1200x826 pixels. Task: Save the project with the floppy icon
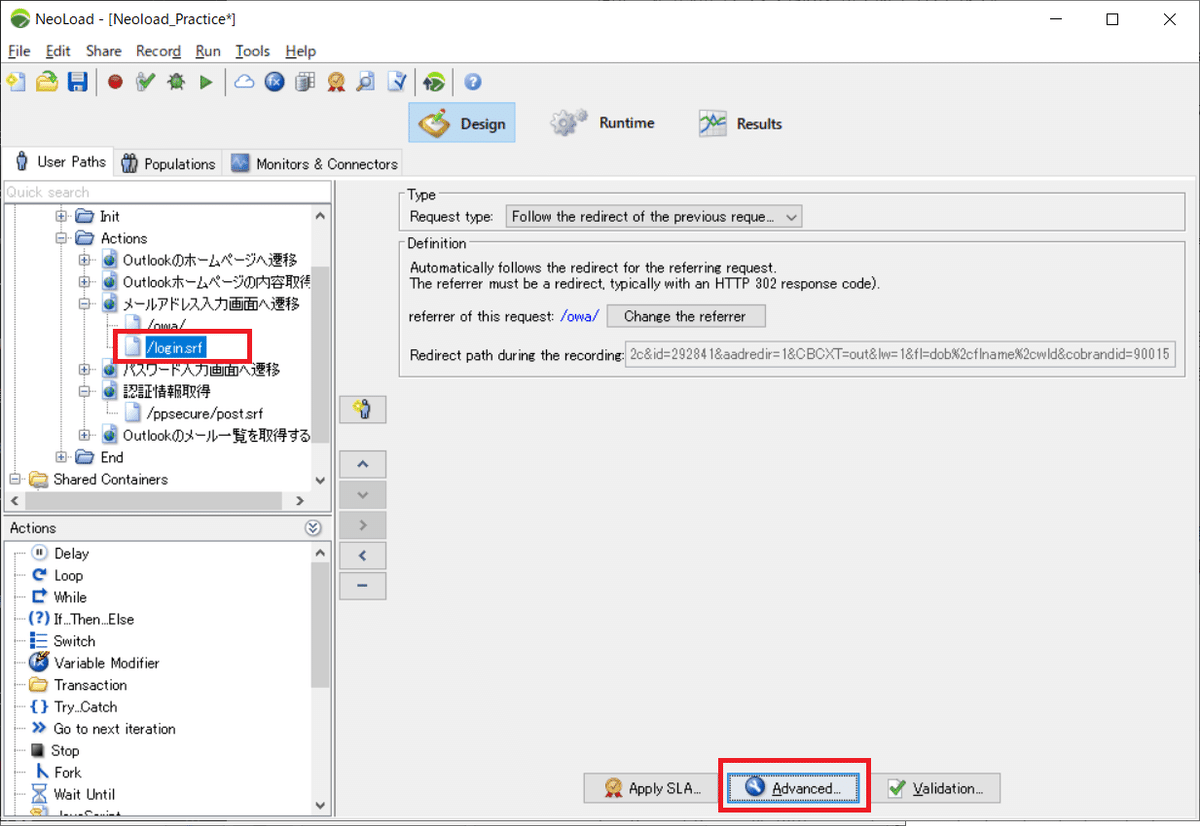pyautogui.click(x=77, y=82)
